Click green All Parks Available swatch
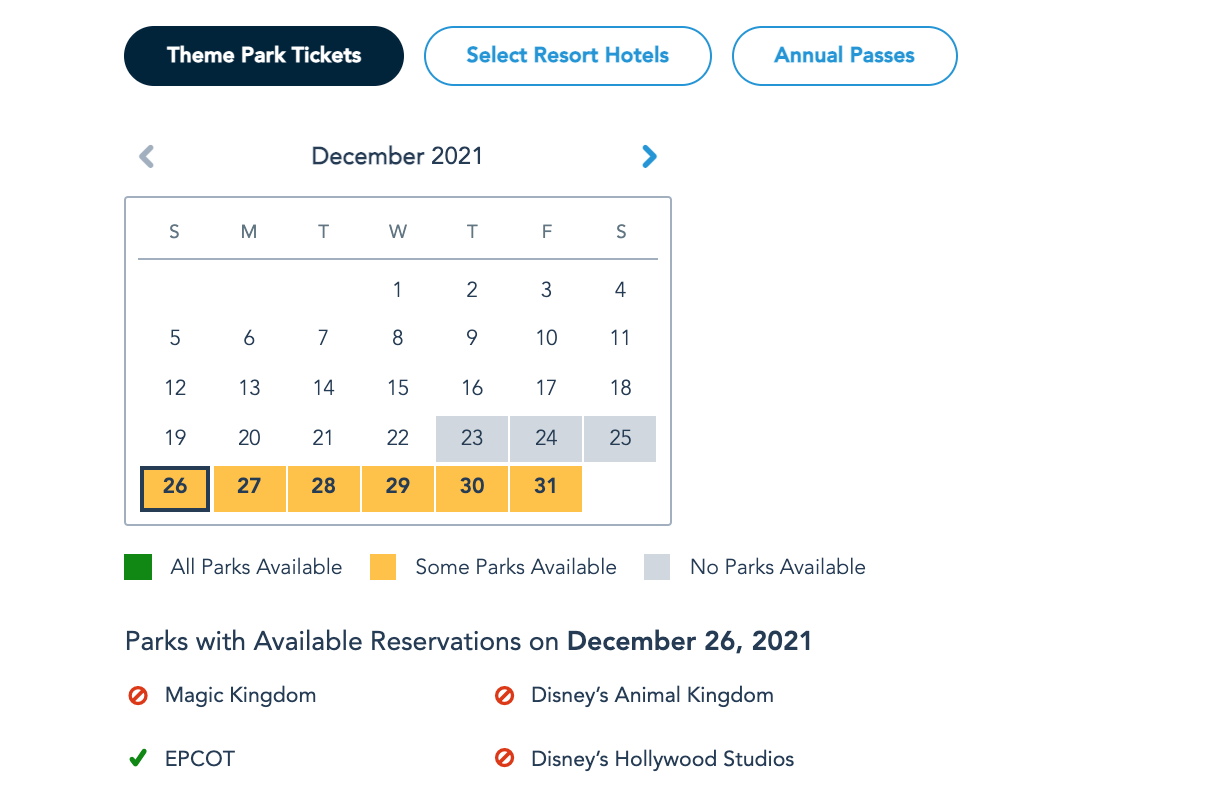 138,567
